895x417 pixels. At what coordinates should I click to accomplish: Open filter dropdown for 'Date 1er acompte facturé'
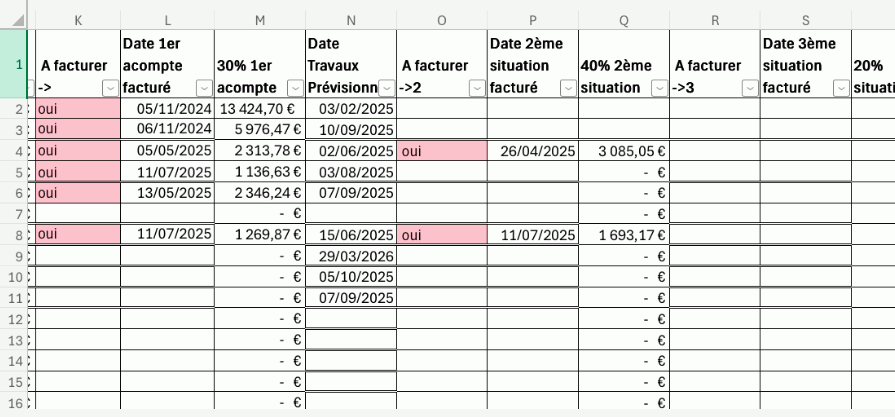pyautogui.click(x=203, y=88)
